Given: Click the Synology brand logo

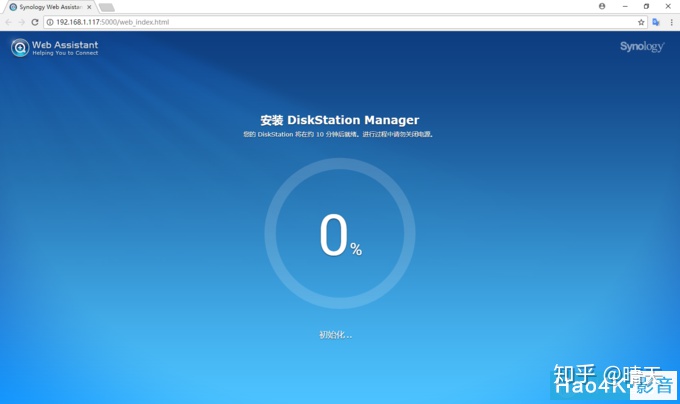Looking at the screenshot, I should coord(642,46).
